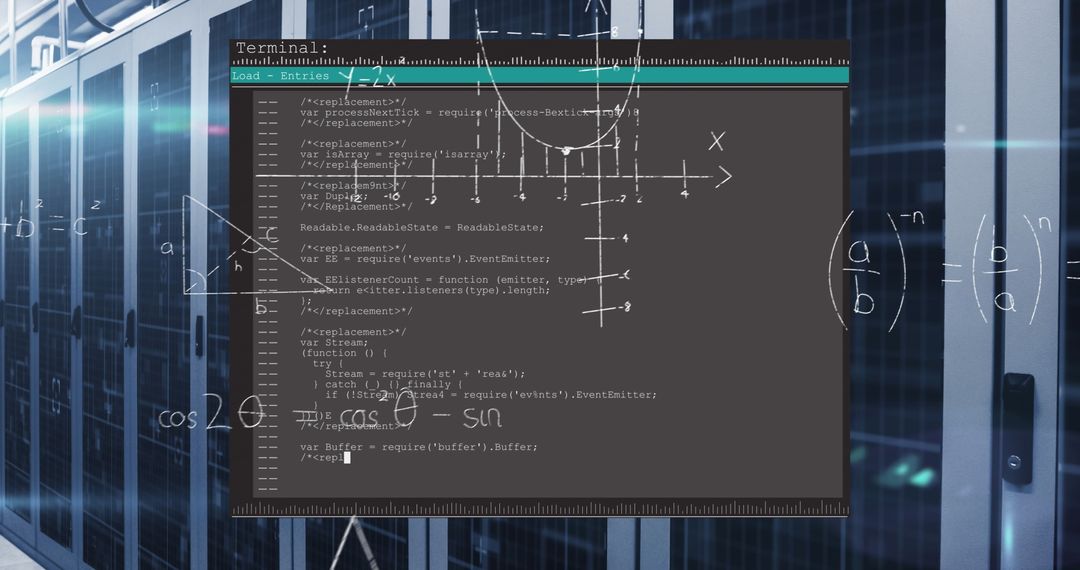
Task: Click the misspelled "/*<replacem9nt>*/" comment line
Action: click(x=353, y=186)
